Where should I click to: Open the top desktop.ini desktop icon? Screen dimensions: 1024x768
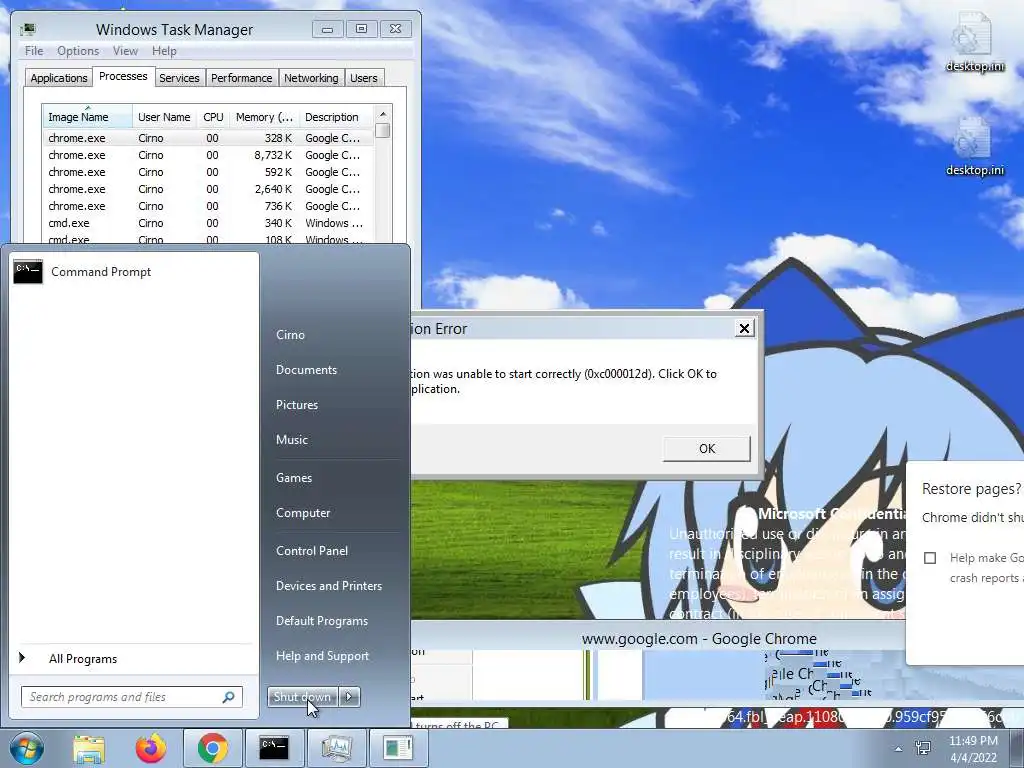[974, 42]
